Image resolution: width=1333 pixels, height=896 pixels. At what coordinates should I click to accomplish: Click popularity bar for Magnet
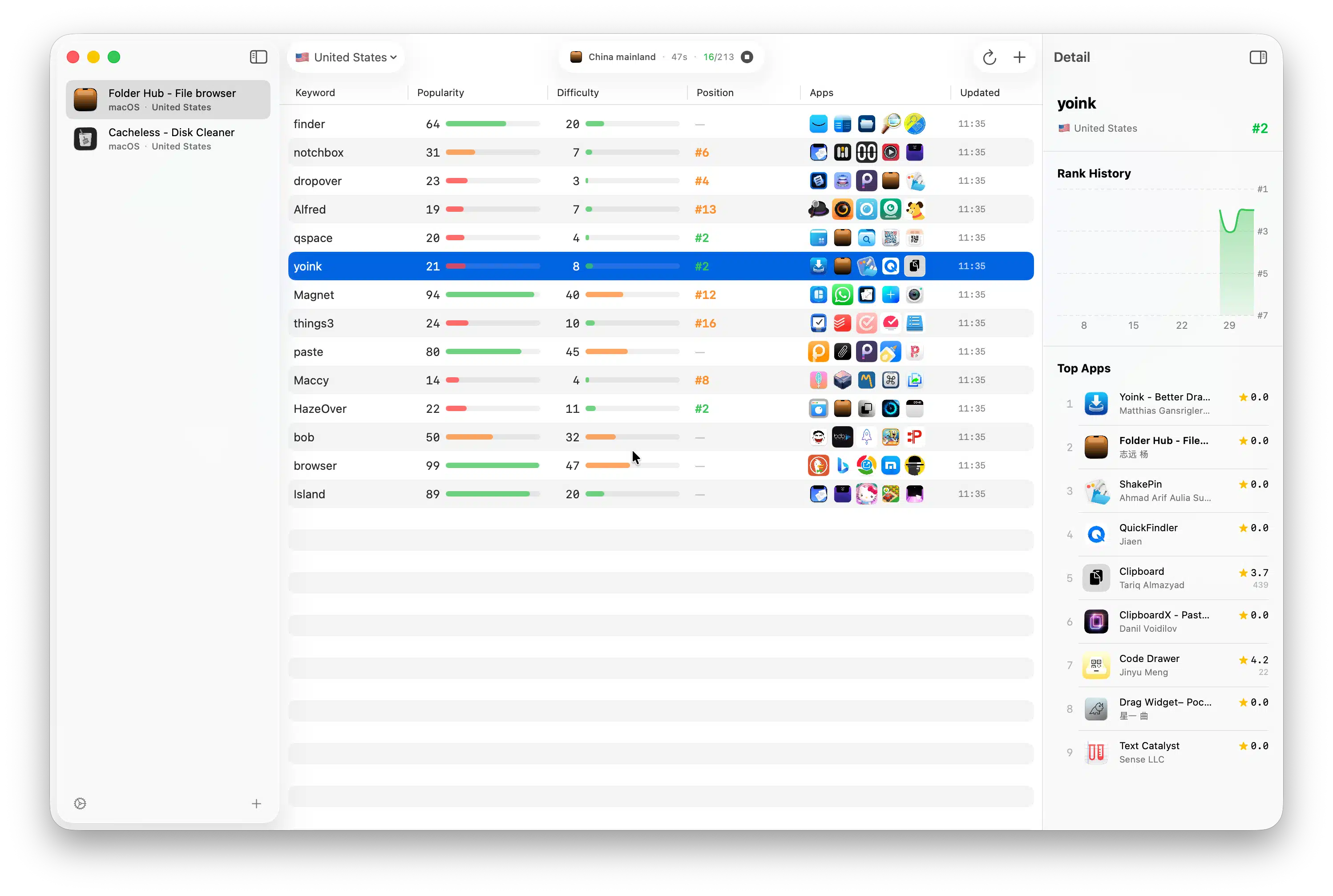(x=493, y=295)
